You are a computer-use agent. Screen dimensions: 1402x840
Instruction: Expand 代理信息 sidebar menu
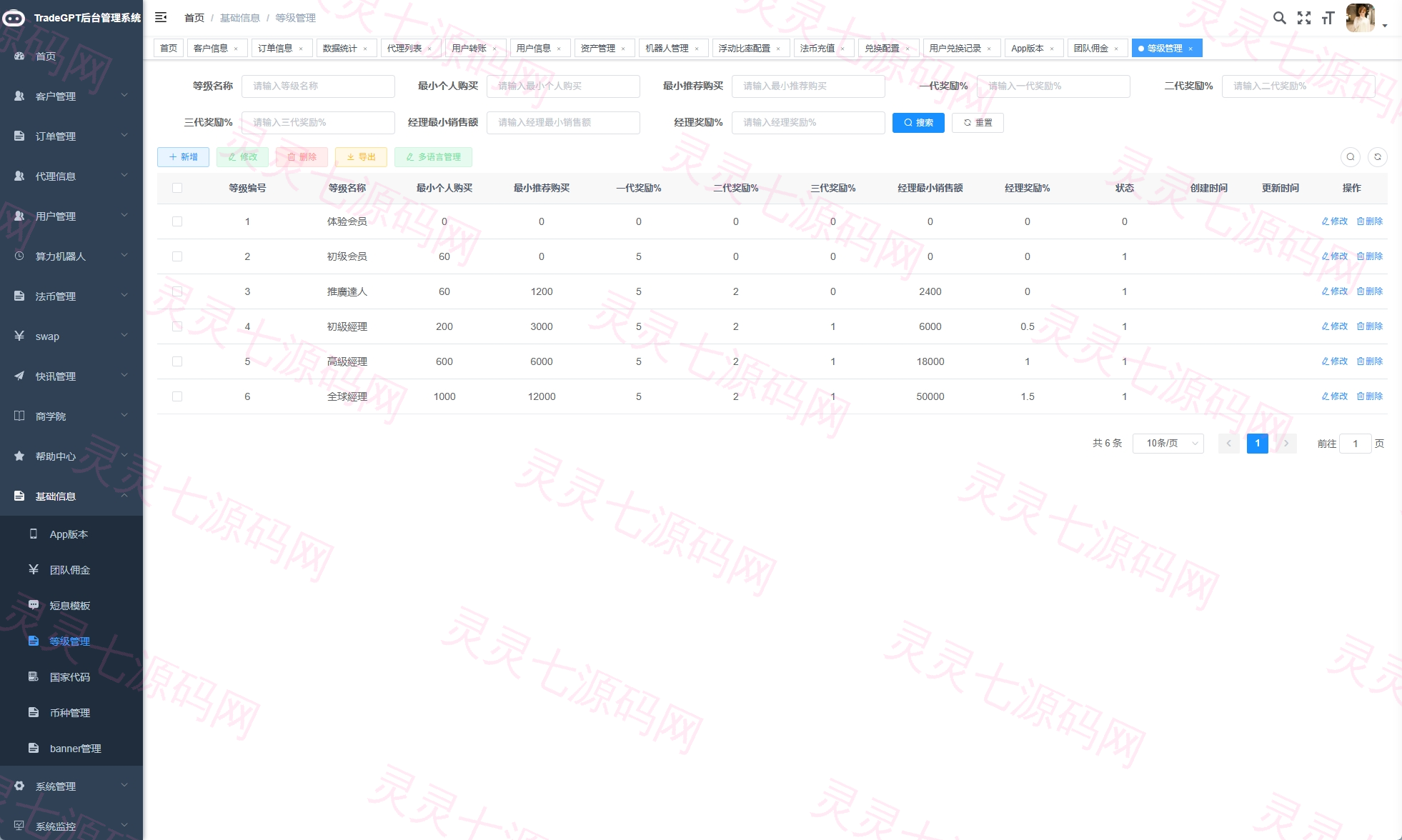click(71, 176)
